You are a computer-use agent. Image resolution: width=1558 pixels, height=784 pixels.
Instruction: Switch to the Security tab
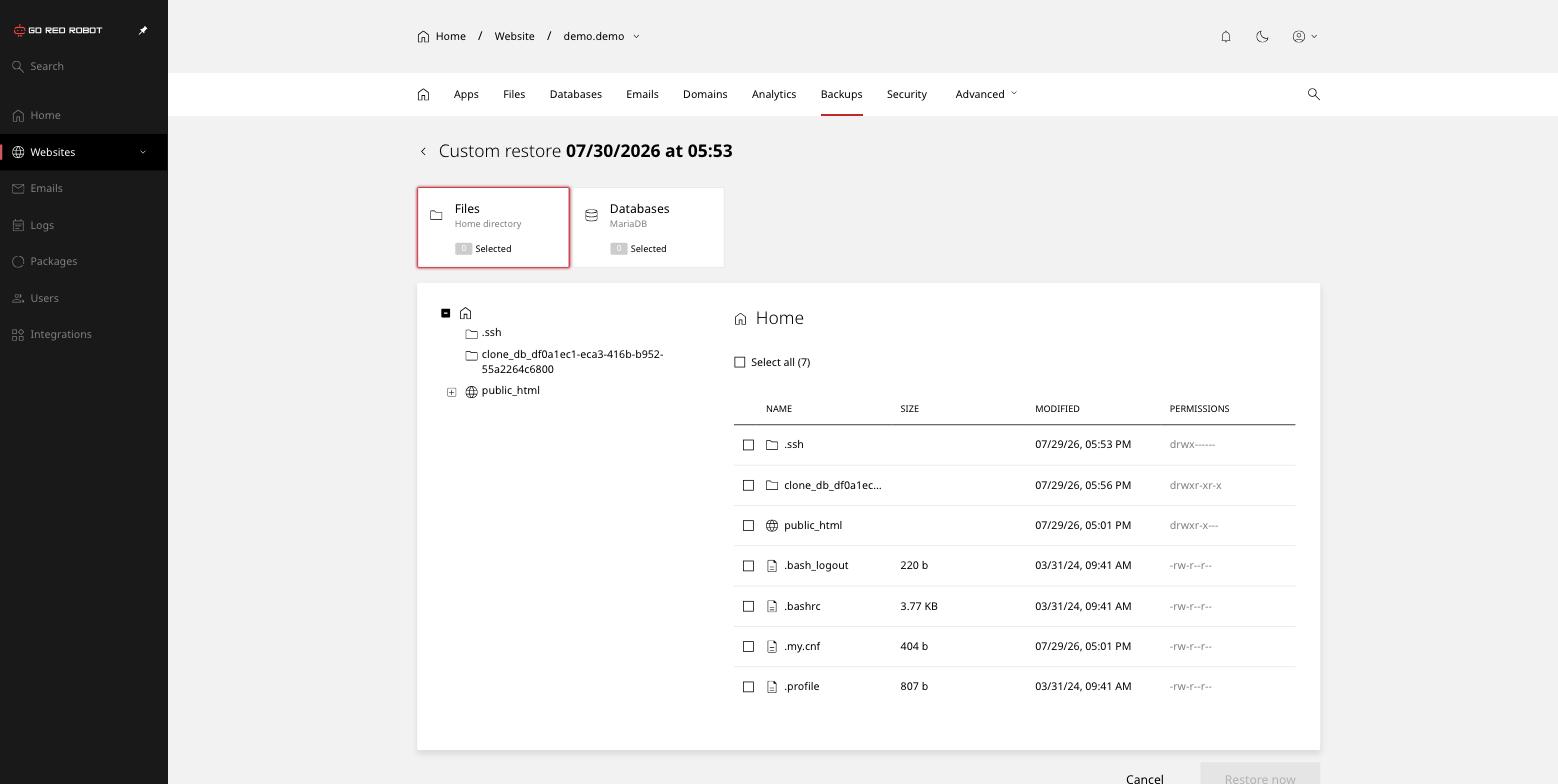point(907,94)
